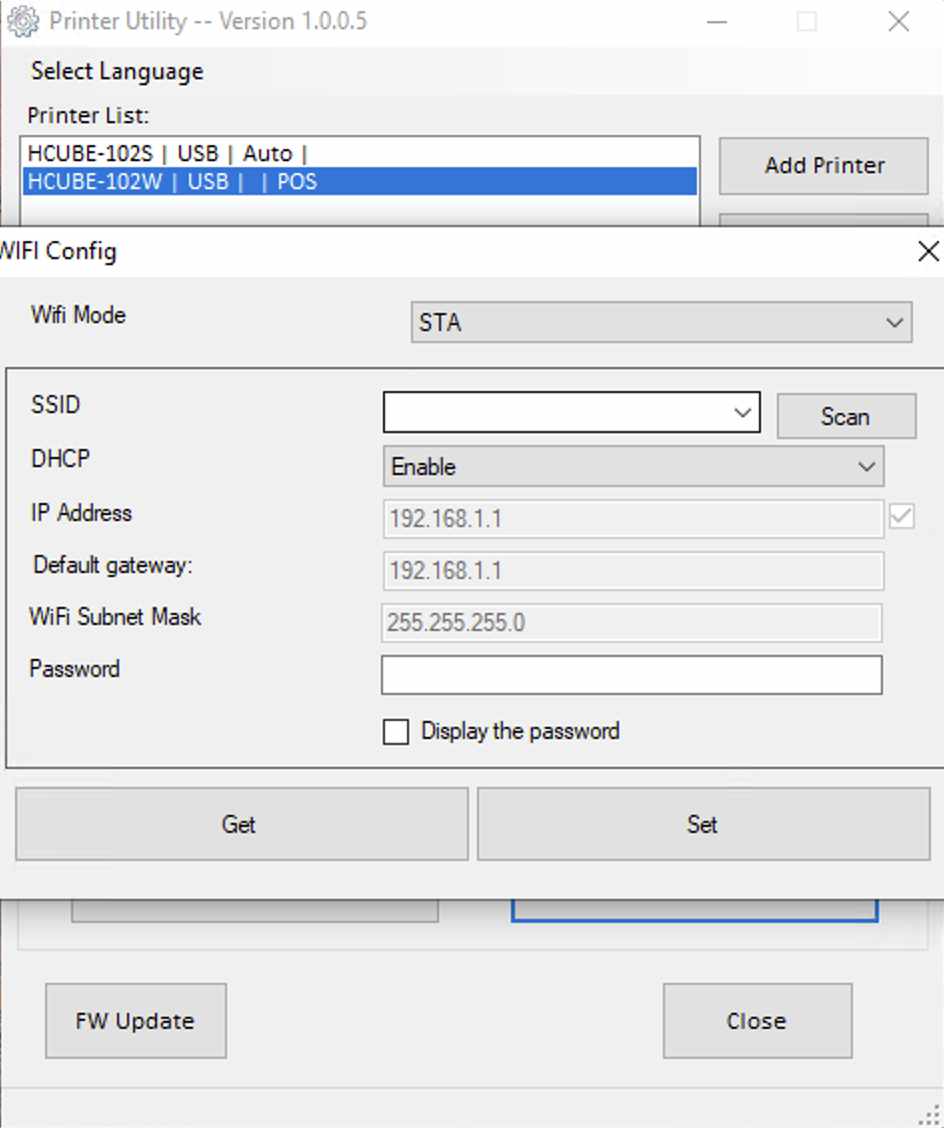Close the Printer Utility window
This screenshot has width=944, height=1128.
tap(899, 22)
